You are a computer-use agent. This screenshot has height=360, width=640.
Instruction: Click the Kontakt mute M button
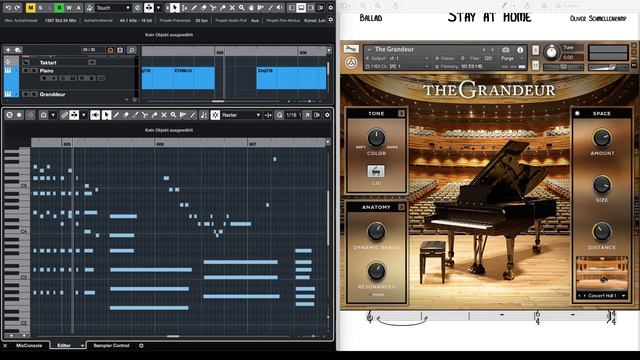coord(536,65)
